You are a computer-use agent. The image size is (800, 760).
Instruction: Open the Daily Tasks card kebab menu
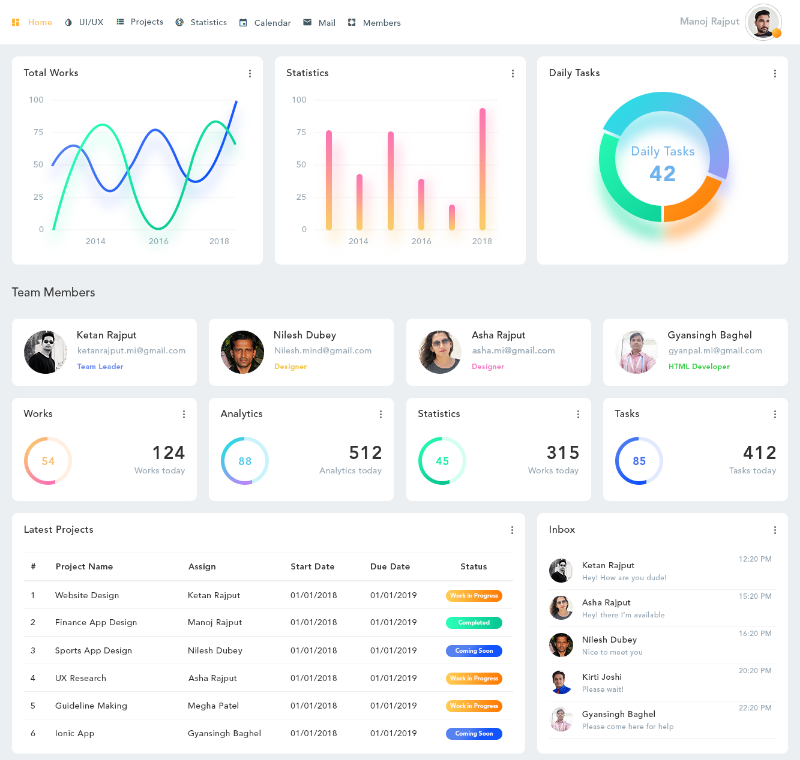(x=775, y=73)
